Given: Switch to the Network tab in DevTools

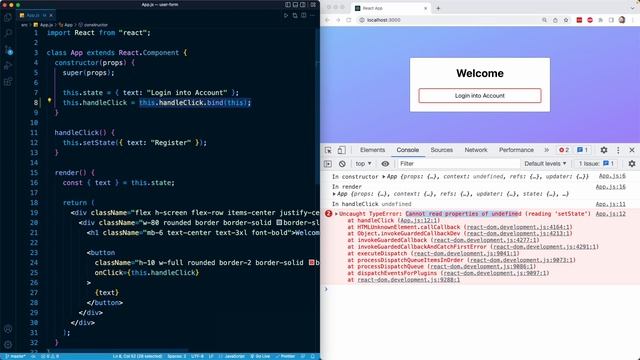Looking at the screenshot, I should point(476,150).
